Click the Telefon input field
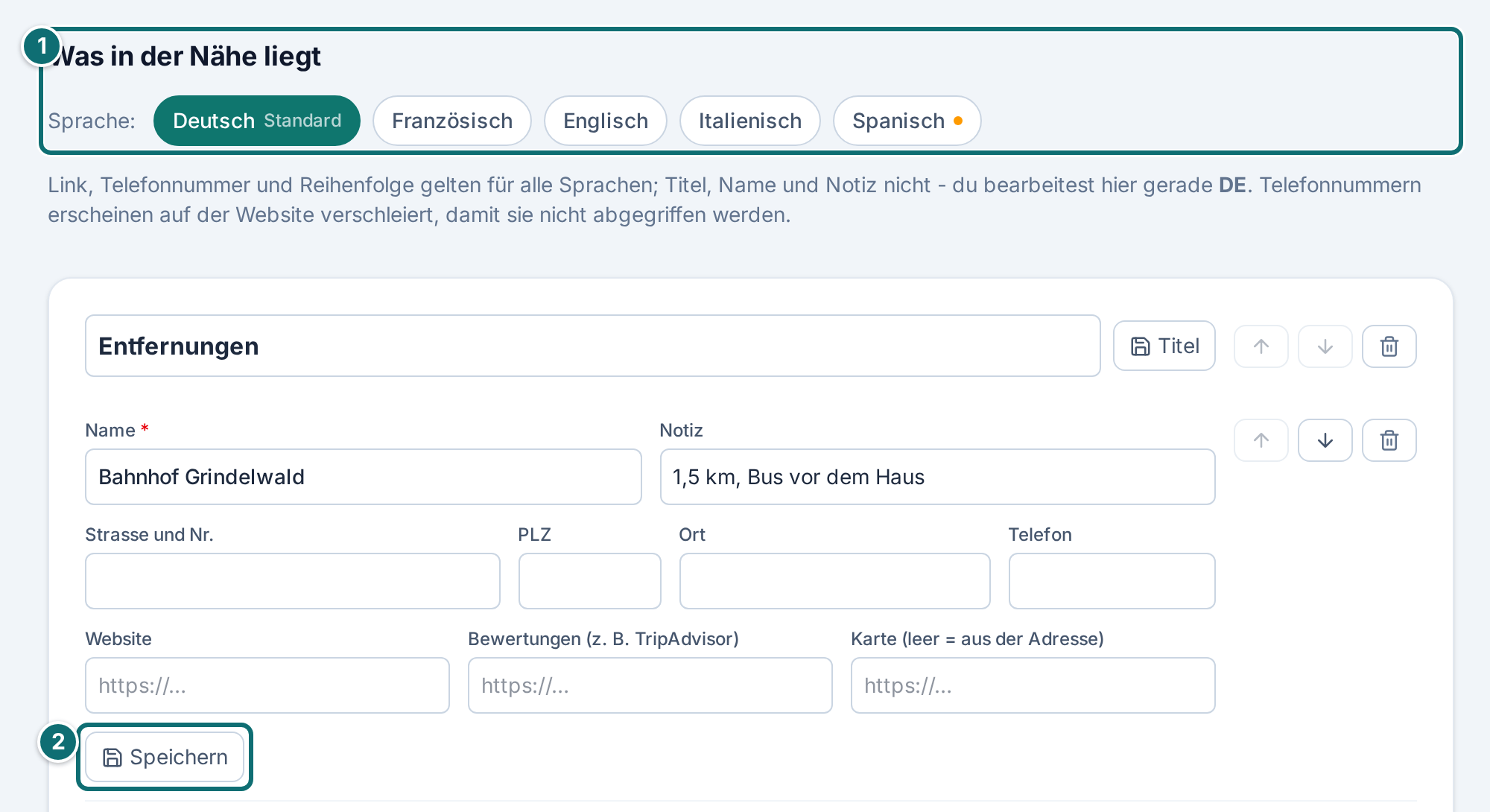 (1112, 581)
